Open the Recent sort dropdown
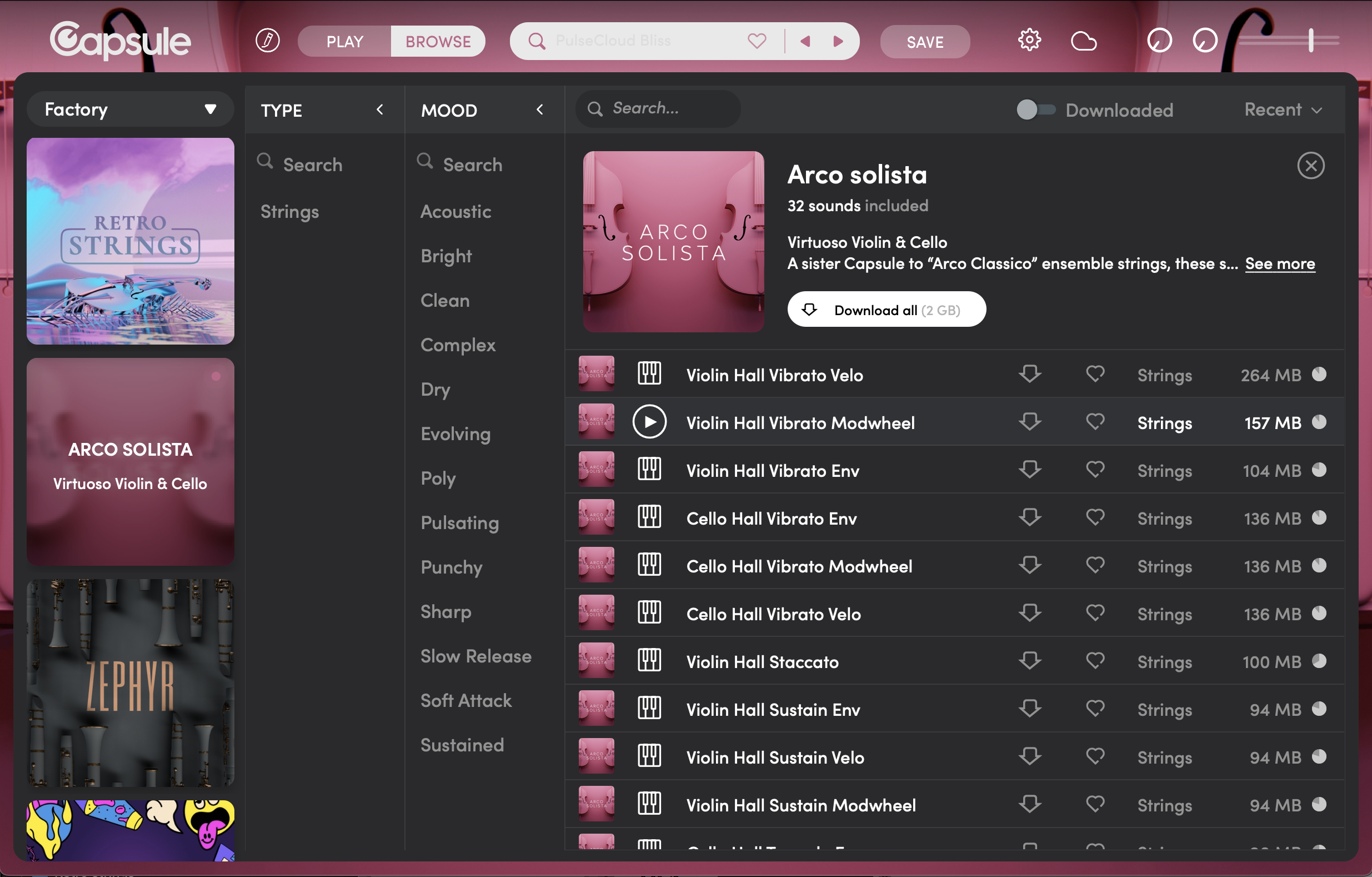 [1282, 109]
